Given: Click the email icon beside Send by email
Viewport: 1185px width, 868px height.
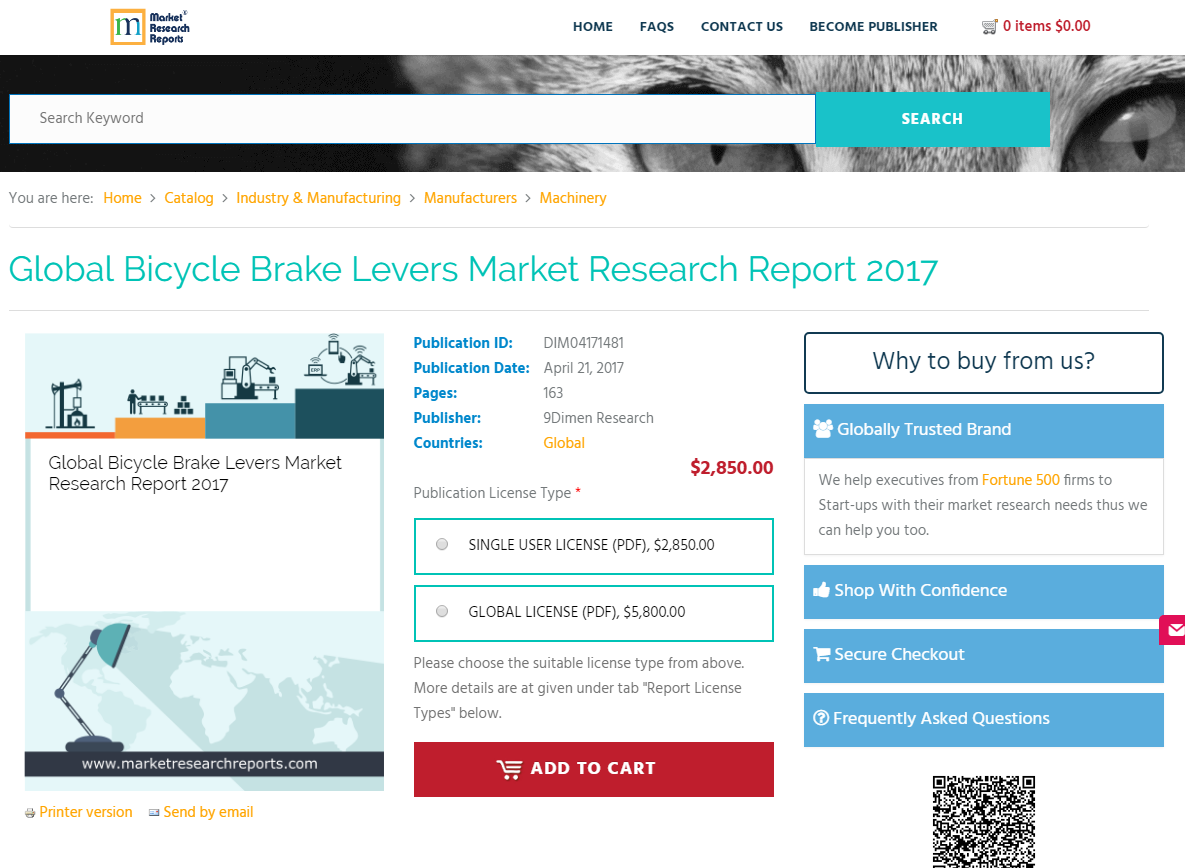Looking at the screenshot, I should click(153, 812).
